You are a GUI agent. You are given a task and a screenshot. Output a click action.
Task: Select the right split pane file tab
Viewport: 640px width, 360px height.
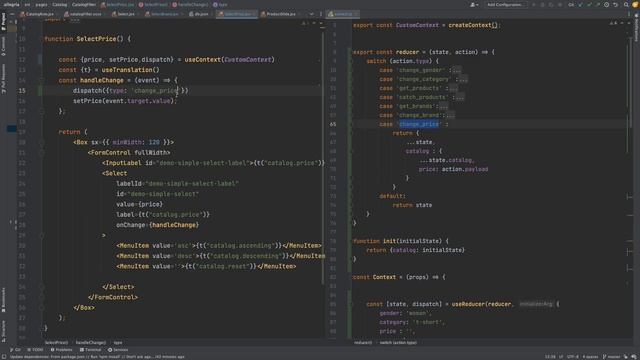point(343,14)
